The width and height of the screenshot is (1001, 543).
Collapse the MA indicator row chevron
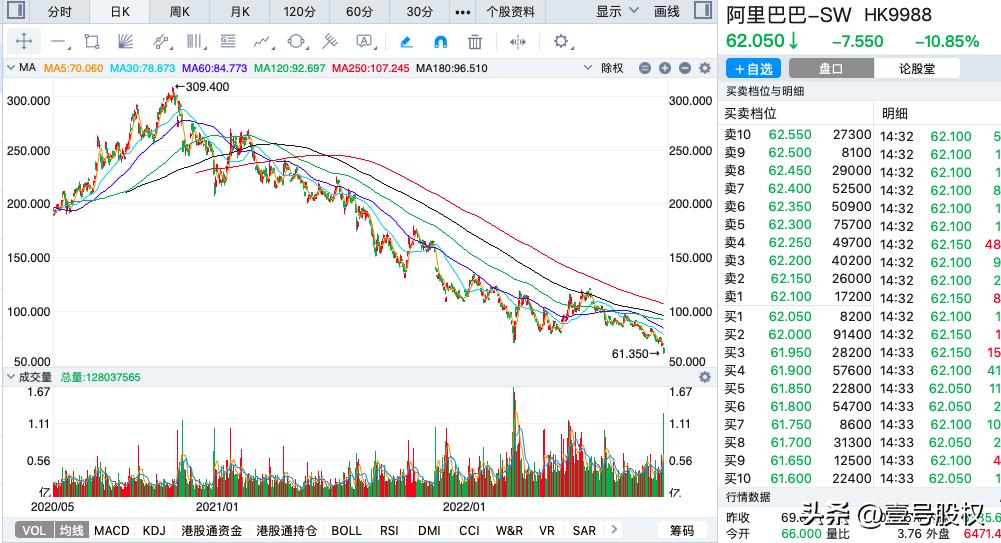[x=10, y=68]
